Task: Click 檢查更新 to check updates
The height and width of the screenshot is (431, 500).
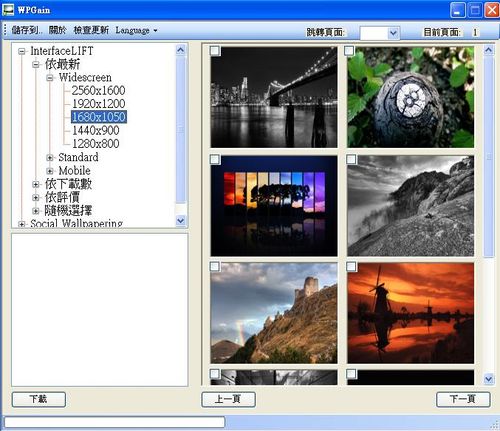Action: [91, 30]
